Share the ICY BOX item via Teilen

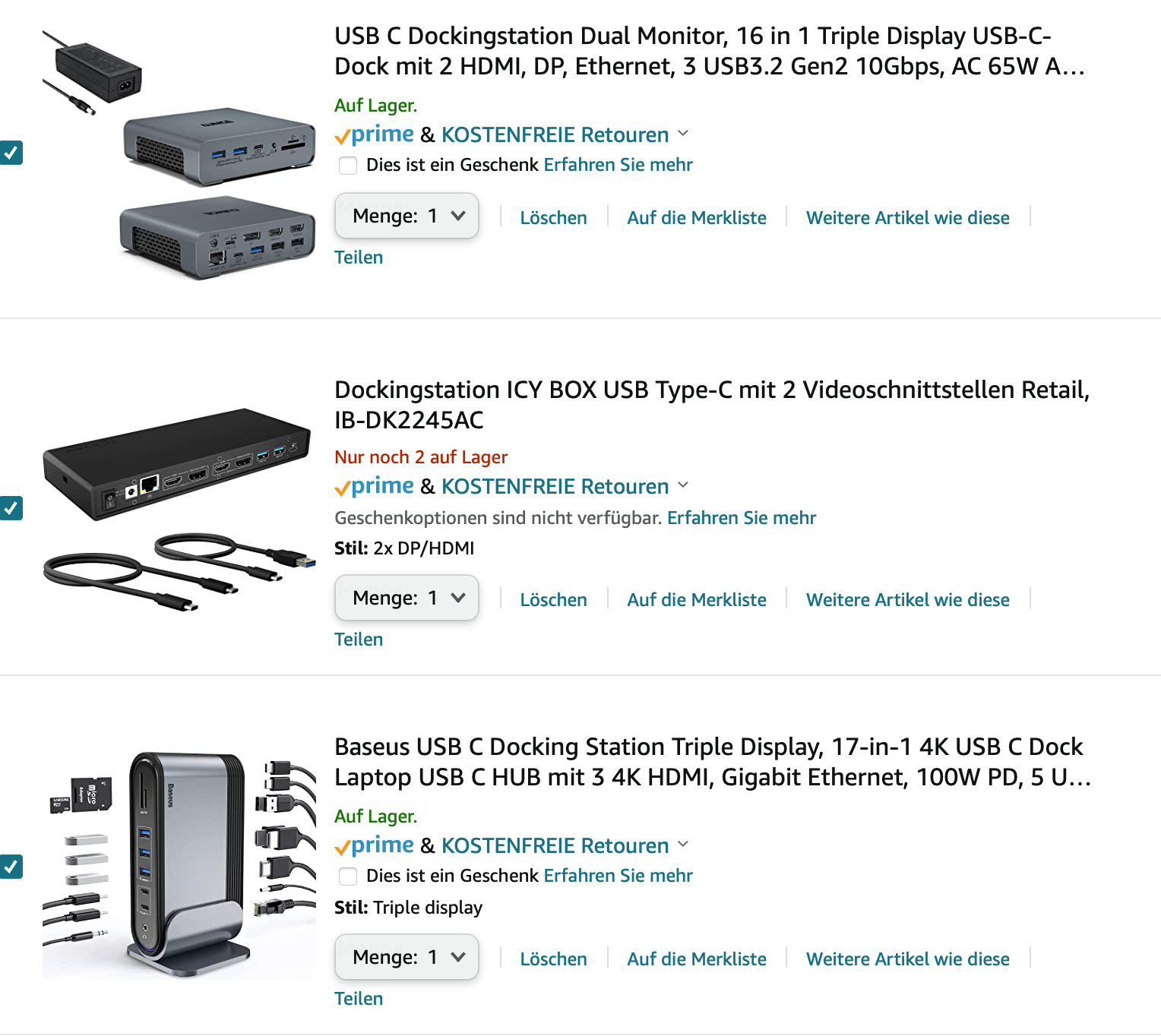(359, 640)
